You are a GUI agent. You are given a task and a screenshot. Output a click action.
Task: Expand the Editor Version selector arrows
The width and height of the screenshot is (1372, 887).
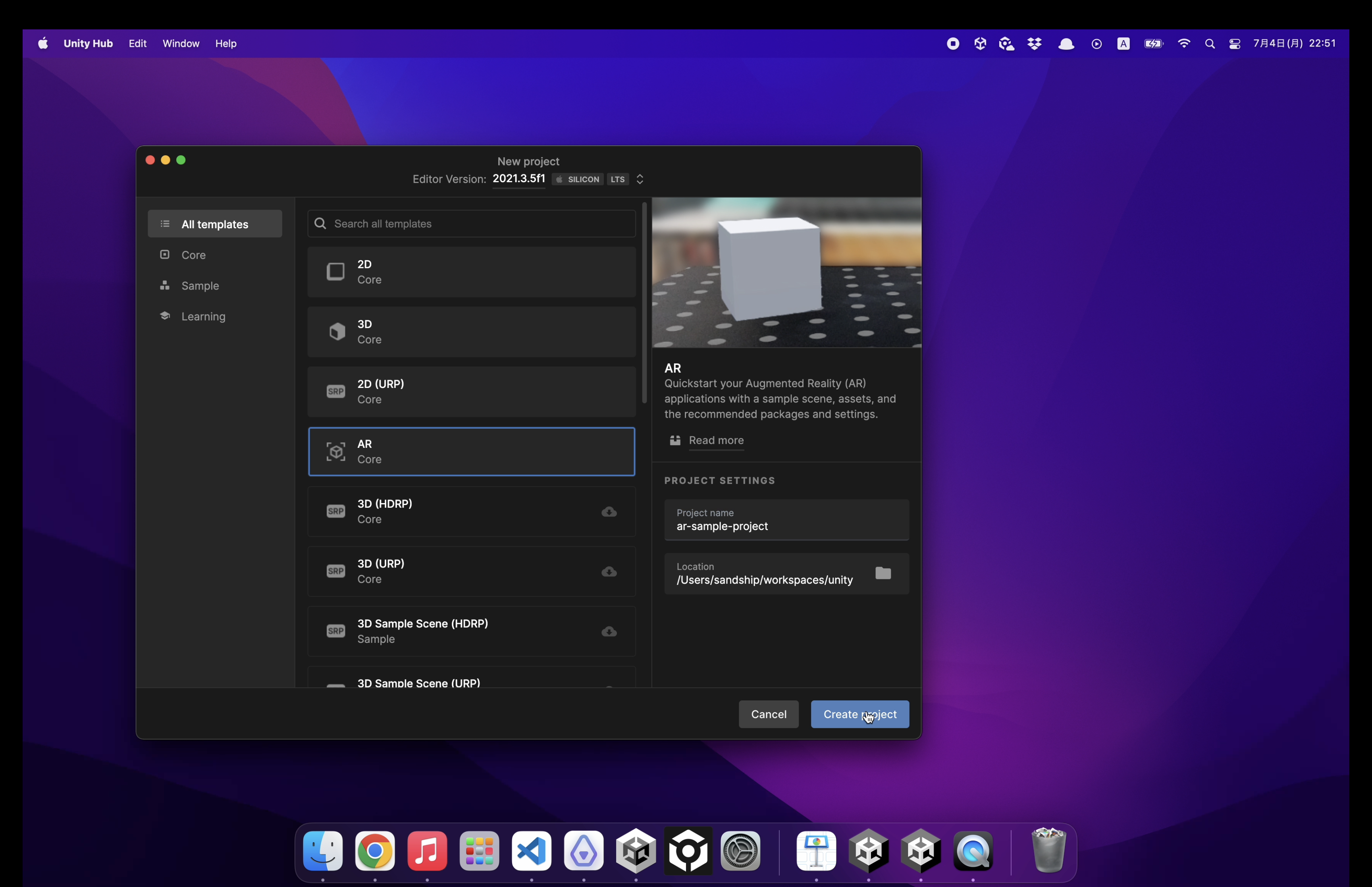tap(640, 179)
